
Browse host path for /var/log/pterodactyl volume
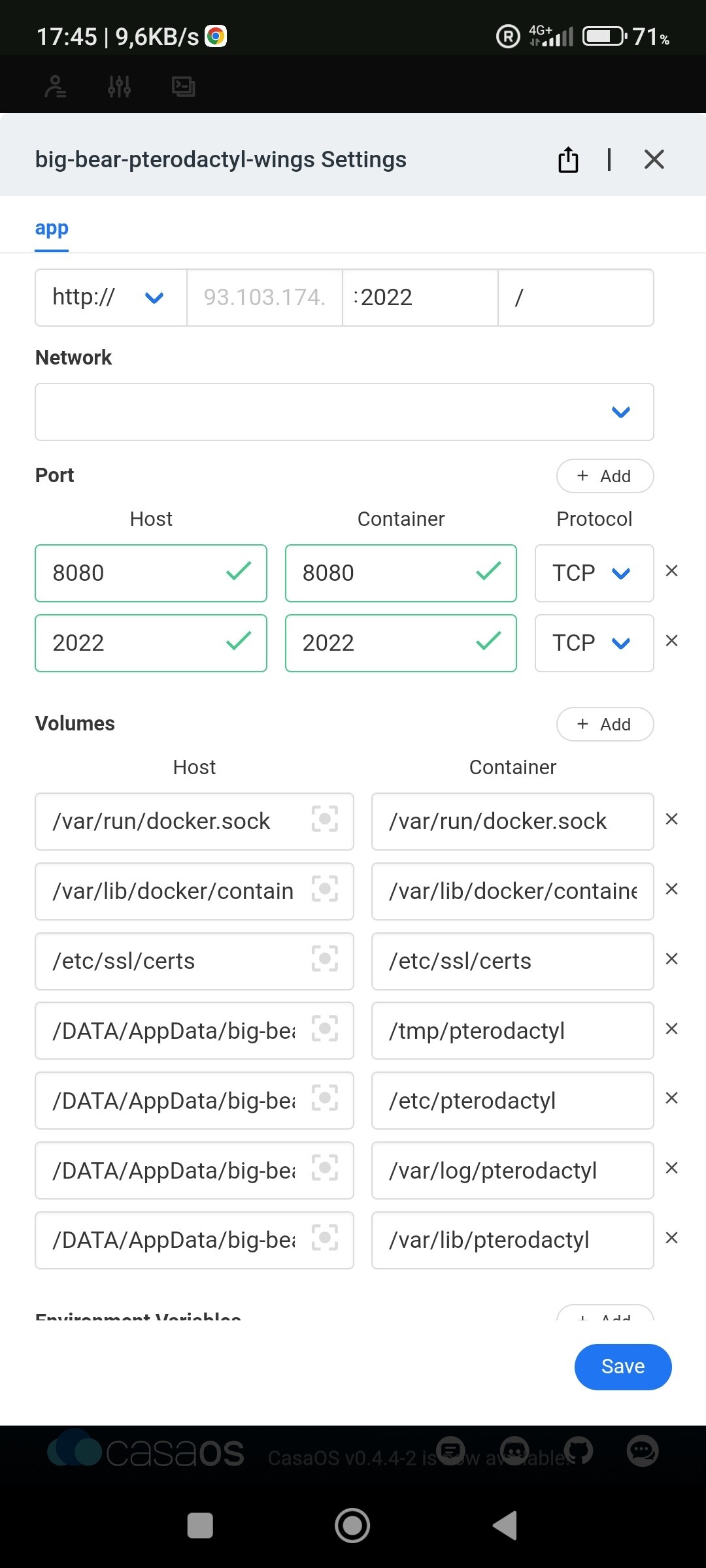click(x=325, y=1168)
